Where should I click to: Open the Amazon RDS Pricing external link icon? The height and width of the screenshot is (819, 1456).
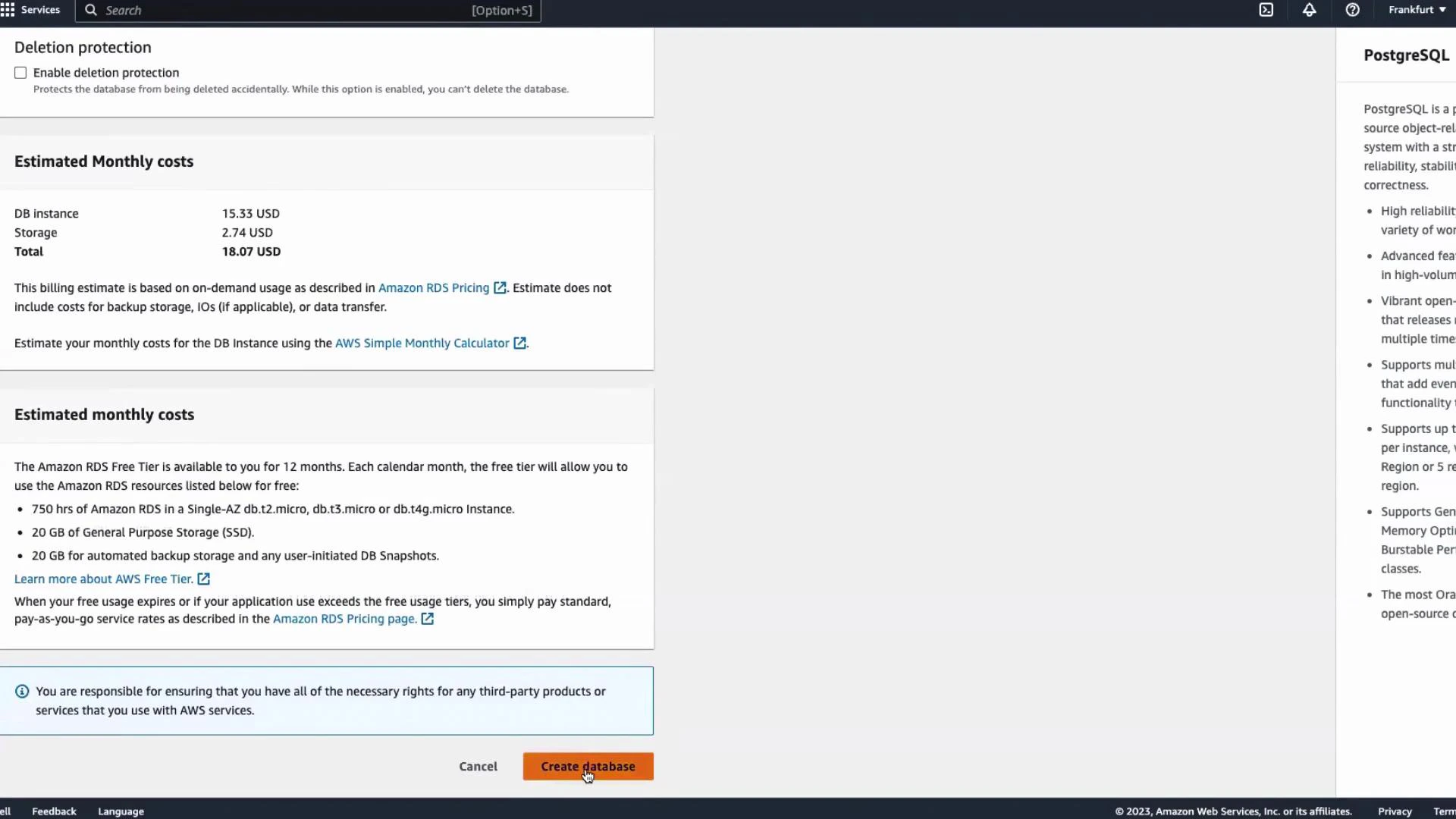(x=500, y=287)
